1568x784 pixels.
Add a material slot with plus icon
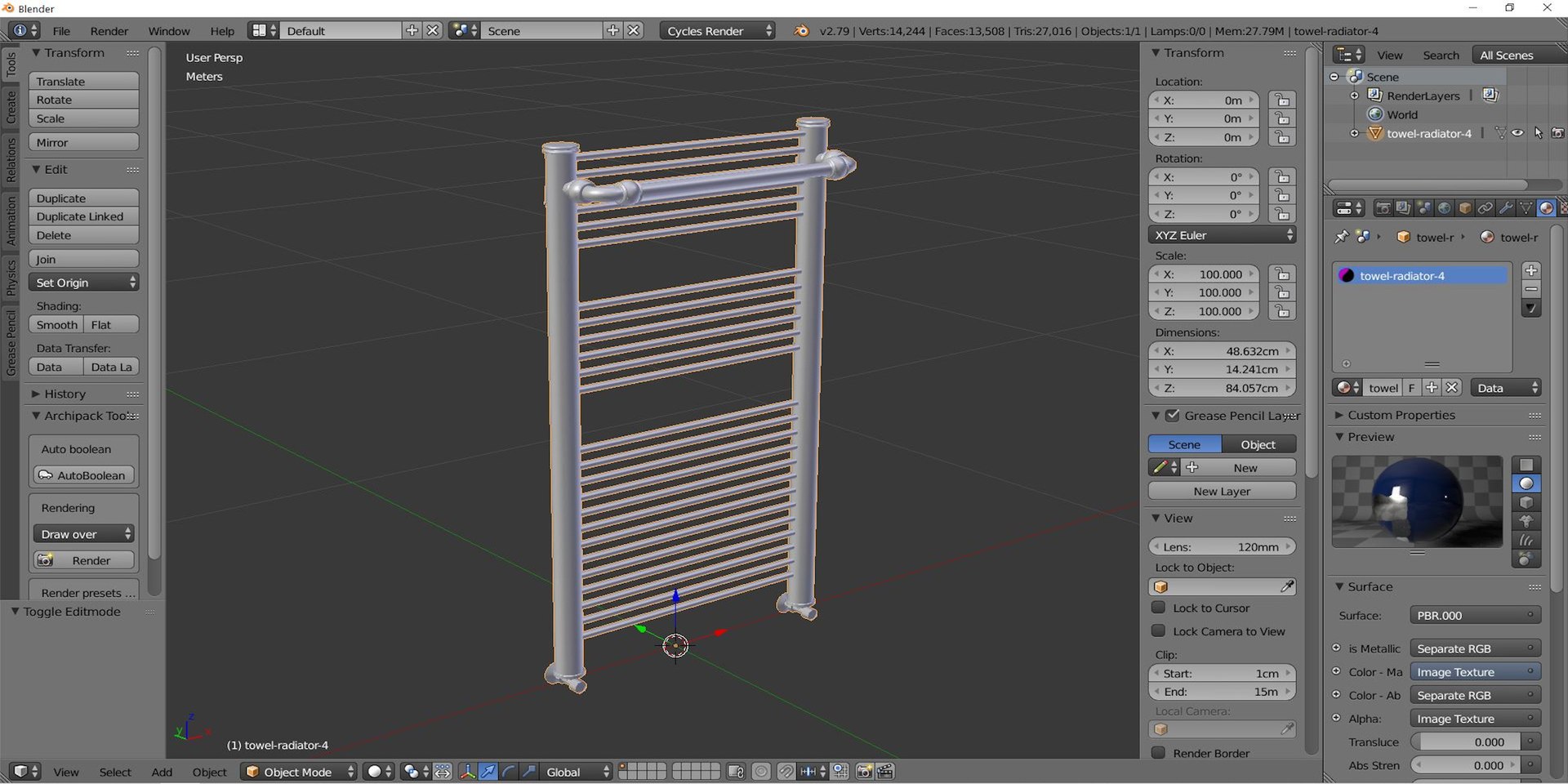[1531, 270]
